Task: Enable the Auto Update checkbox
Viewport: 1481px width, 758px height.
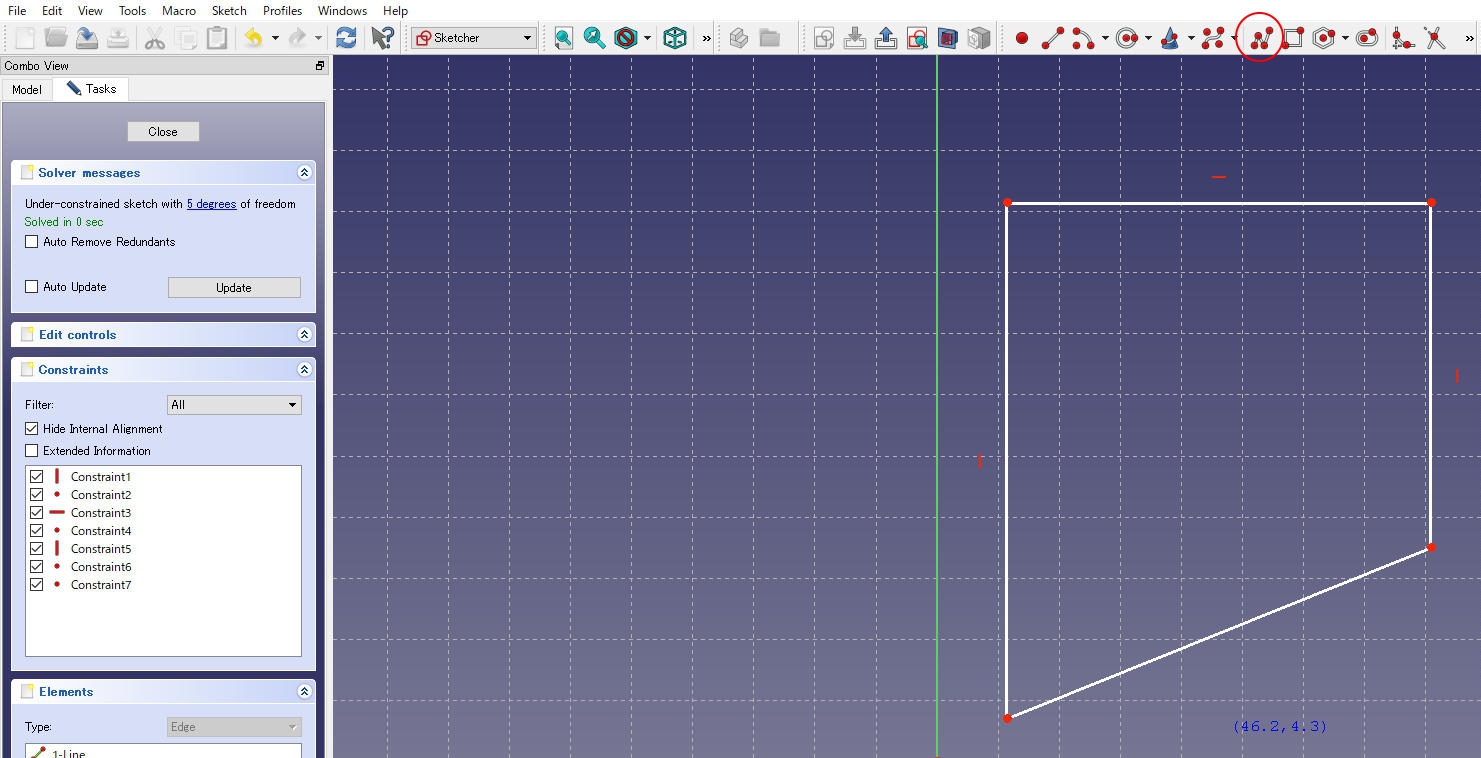Action: pos(32,287)
